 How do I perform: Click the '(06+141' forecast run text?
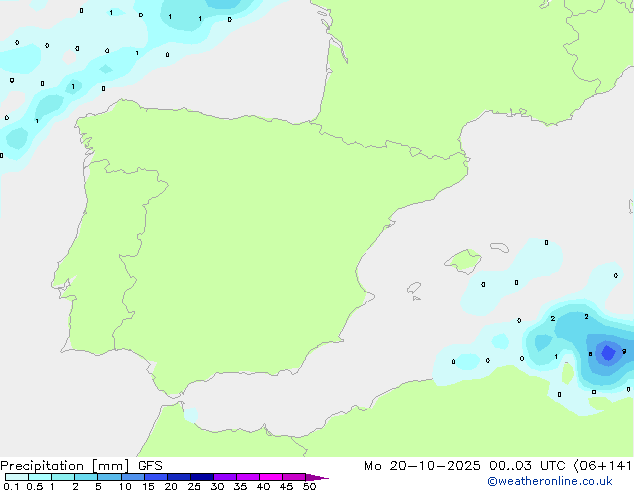click(x=603, y=466)
